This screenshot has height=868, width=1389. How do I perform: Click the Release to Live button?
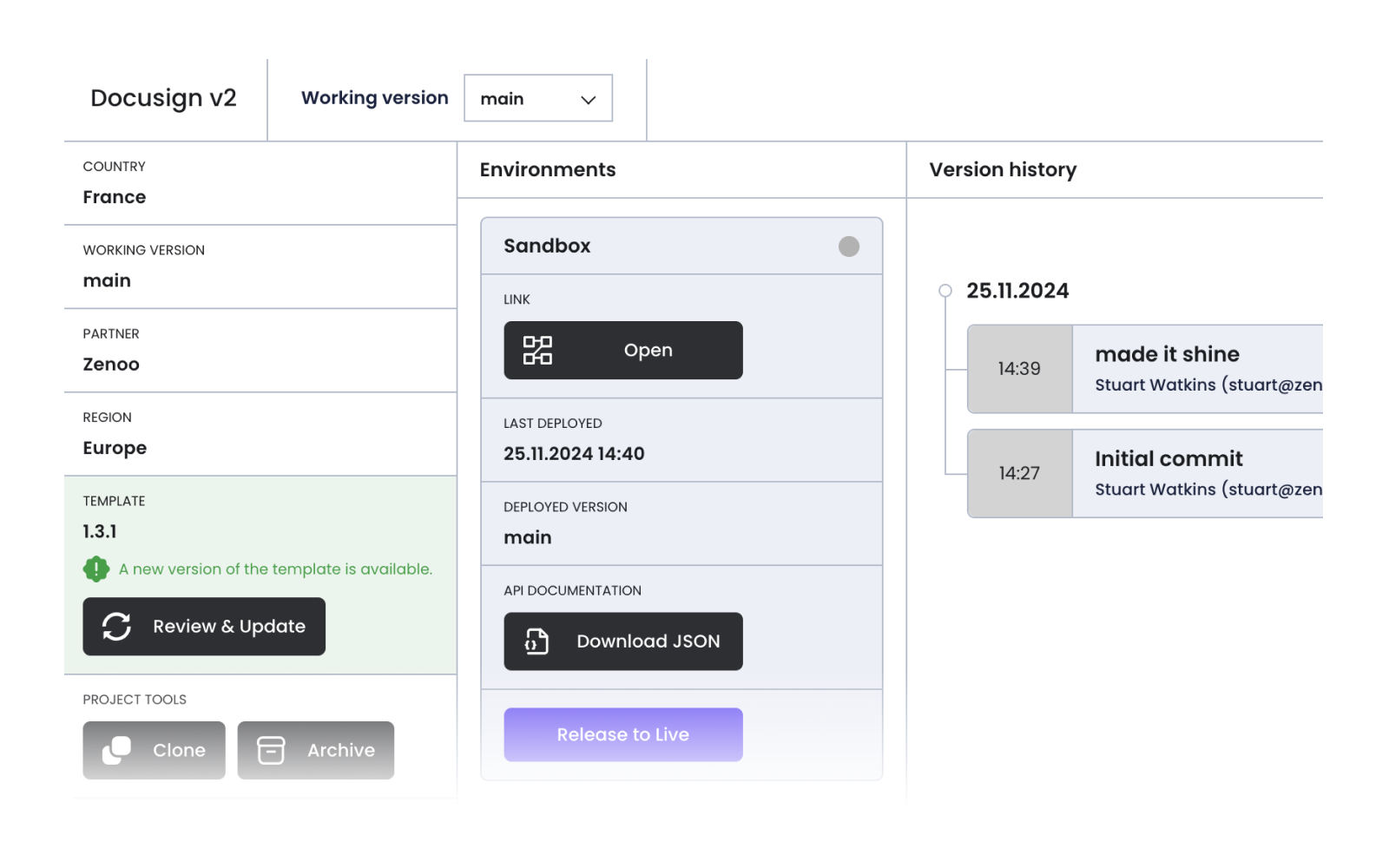[x=622, y=734]
